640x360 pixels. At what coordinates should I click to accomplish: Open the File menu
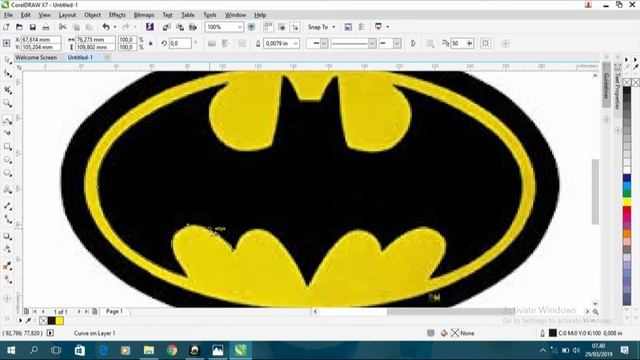click(x=8, y=15)
